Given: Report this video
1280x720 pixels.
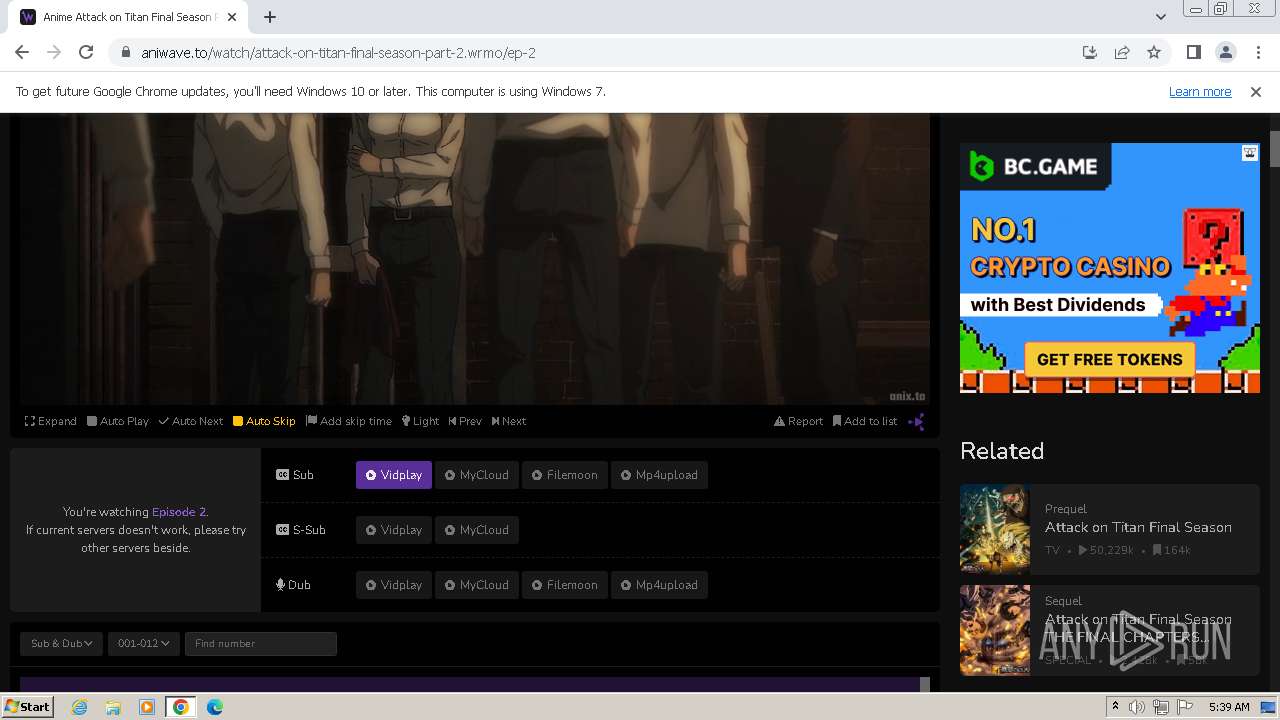Looking at the screenshot, I should (798, 421).
